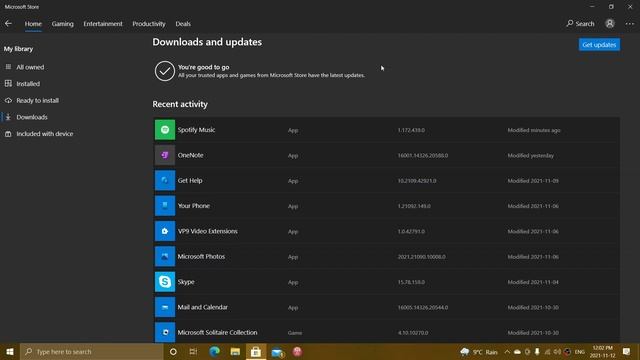Open Task View on the taskbar
The height and width of the screenshot is (360, 640).
(x=193, y=351)
